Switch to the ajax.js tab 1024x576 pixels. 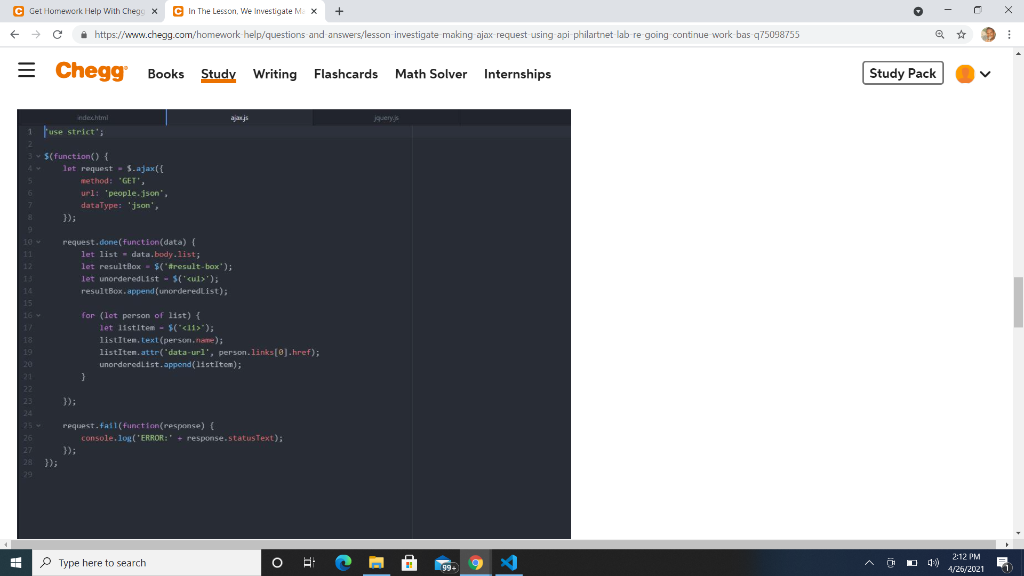tap(239, 117)
